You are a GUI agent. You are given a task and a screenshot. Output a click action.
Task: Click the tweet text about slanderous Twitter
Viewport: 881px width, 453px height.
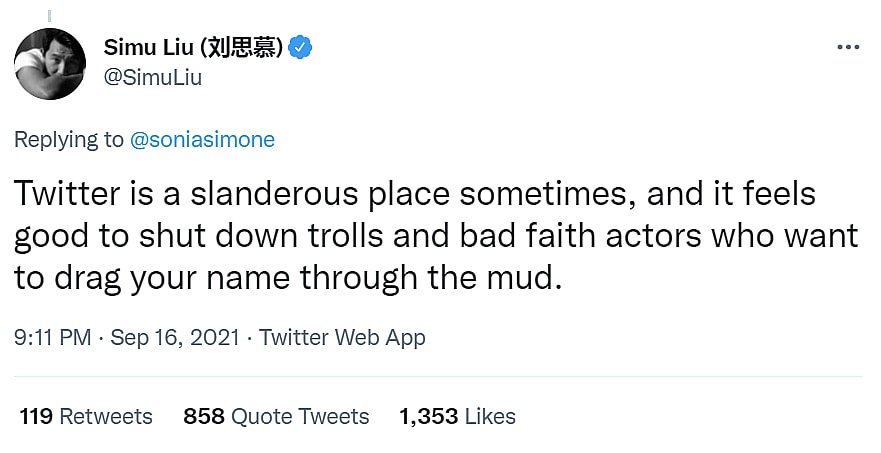[x=436, y=235]
